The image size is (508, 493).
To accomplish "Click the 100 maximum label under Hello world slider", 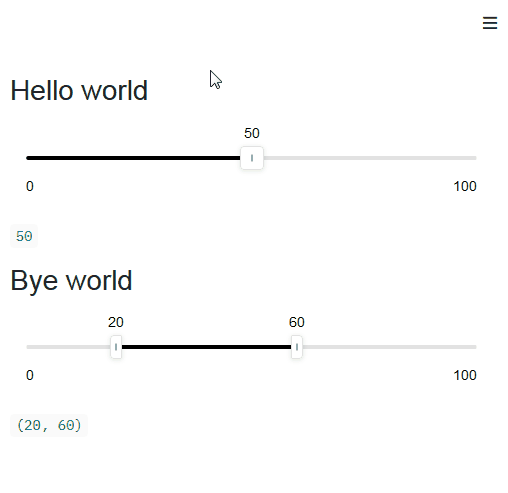I will (465, 186).
